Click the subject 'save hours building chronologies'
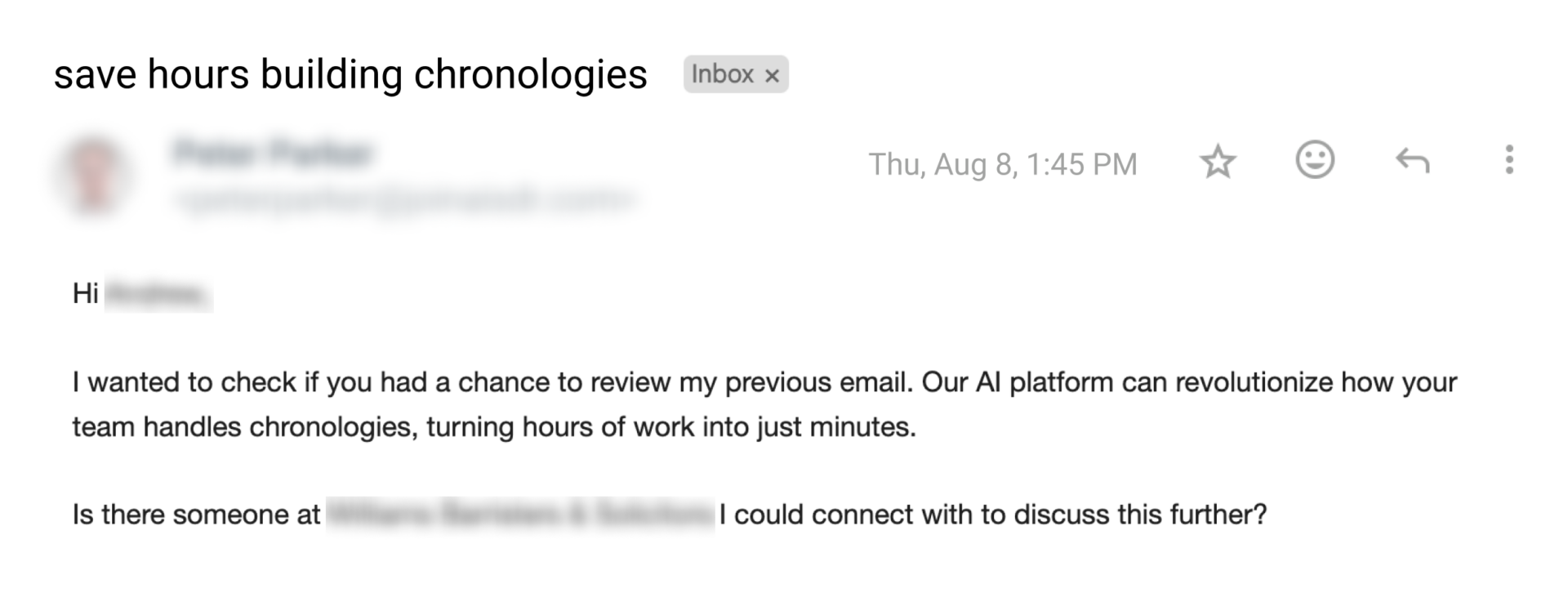1568x611 pixels. pyautogui.click(x=350, y=74)
